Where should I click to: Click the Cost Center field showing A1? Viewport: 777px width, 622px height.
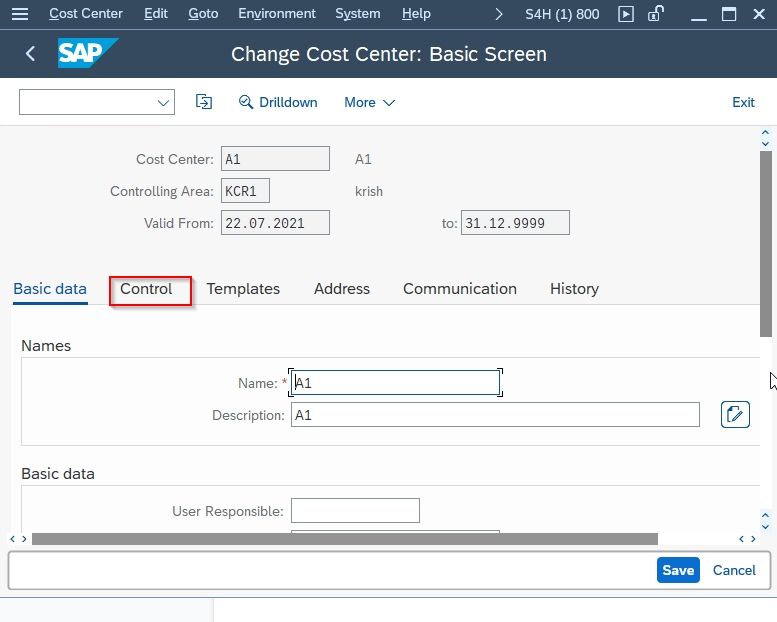point(275,159)
